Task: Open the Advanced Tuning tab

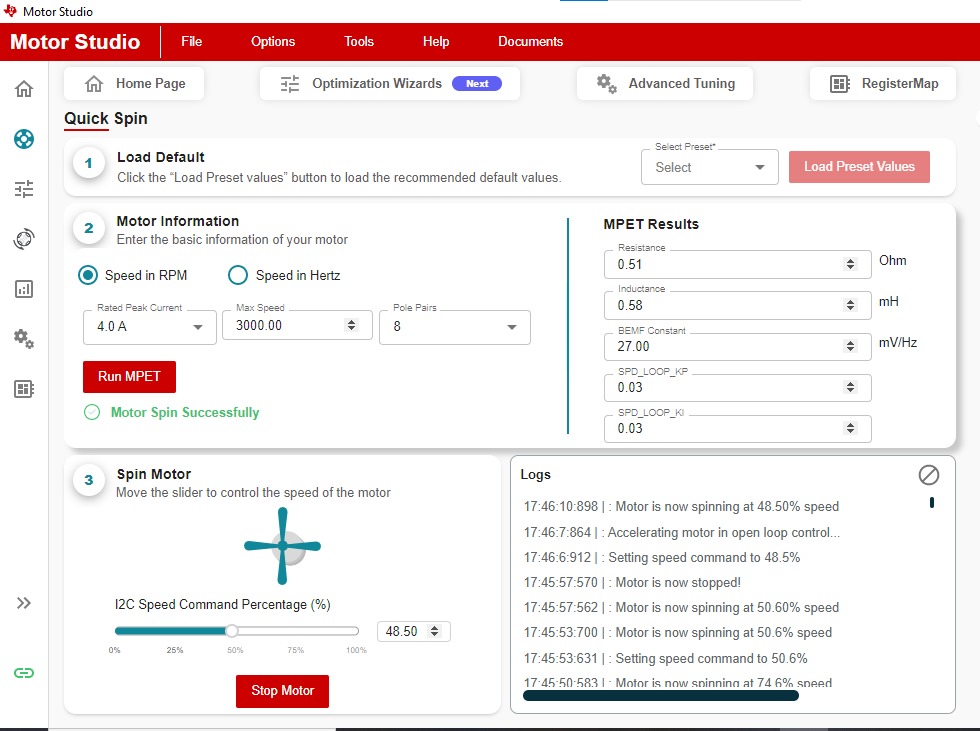Action: click(x=664, y=83)
